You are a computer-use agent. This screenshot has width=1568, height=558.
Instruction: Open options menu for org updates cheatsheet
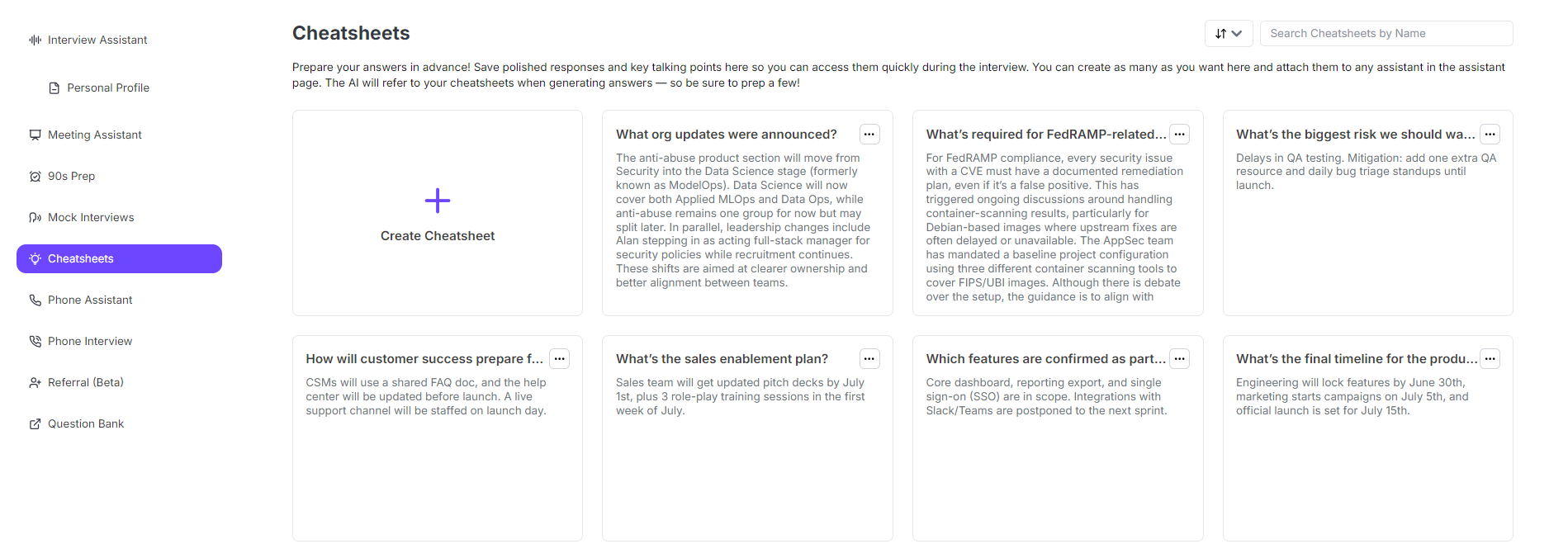[x=869, y=135]
